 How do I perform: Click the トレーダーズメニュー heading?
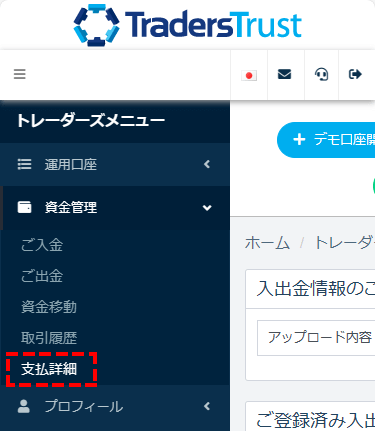(91, 121)
